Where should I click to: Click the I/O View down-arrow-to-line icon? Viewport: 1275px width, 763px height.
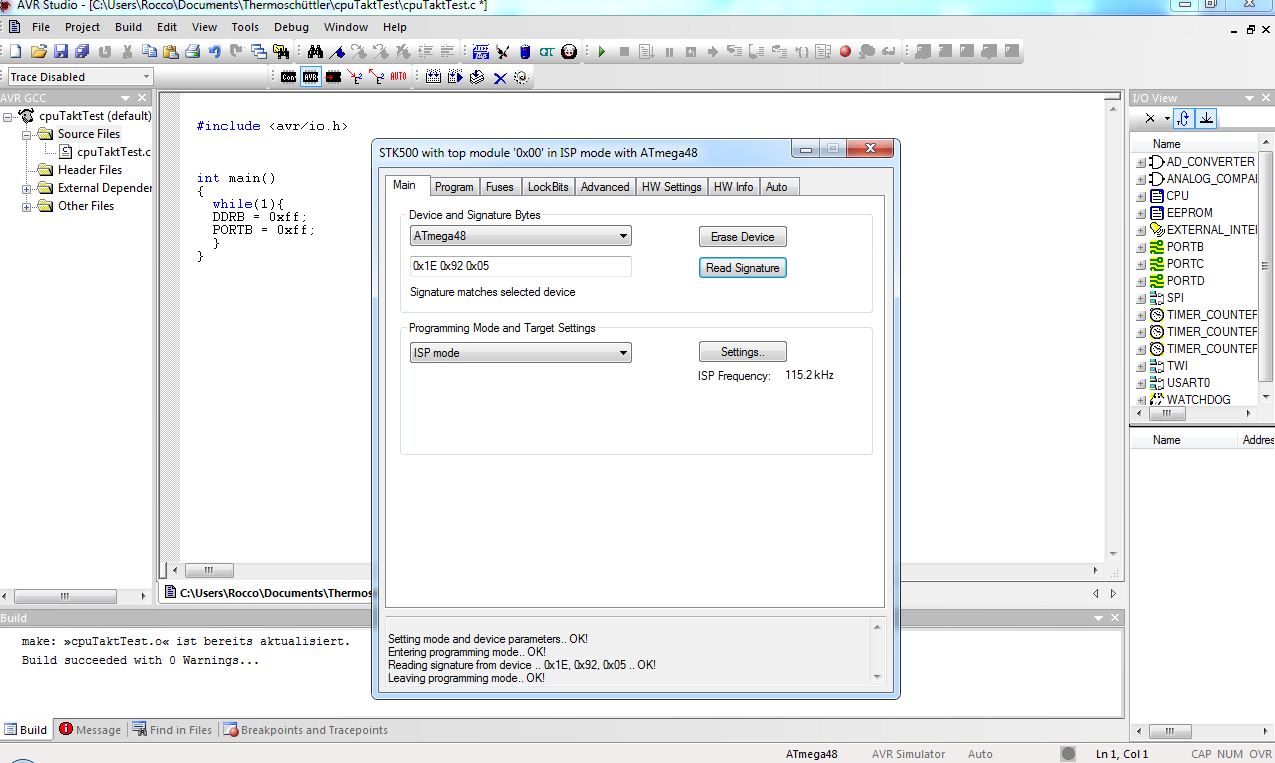1207,118
